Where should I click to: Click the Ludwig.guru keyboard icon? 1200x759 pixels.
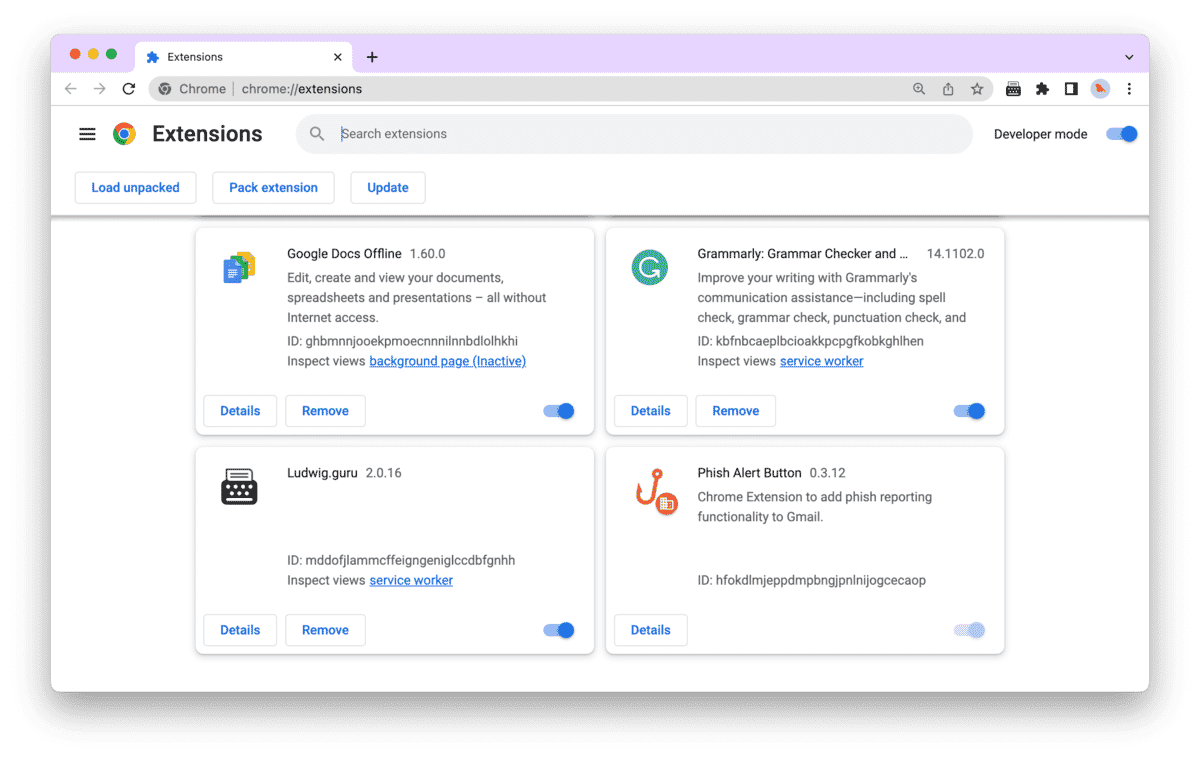(x=239, y=486)
